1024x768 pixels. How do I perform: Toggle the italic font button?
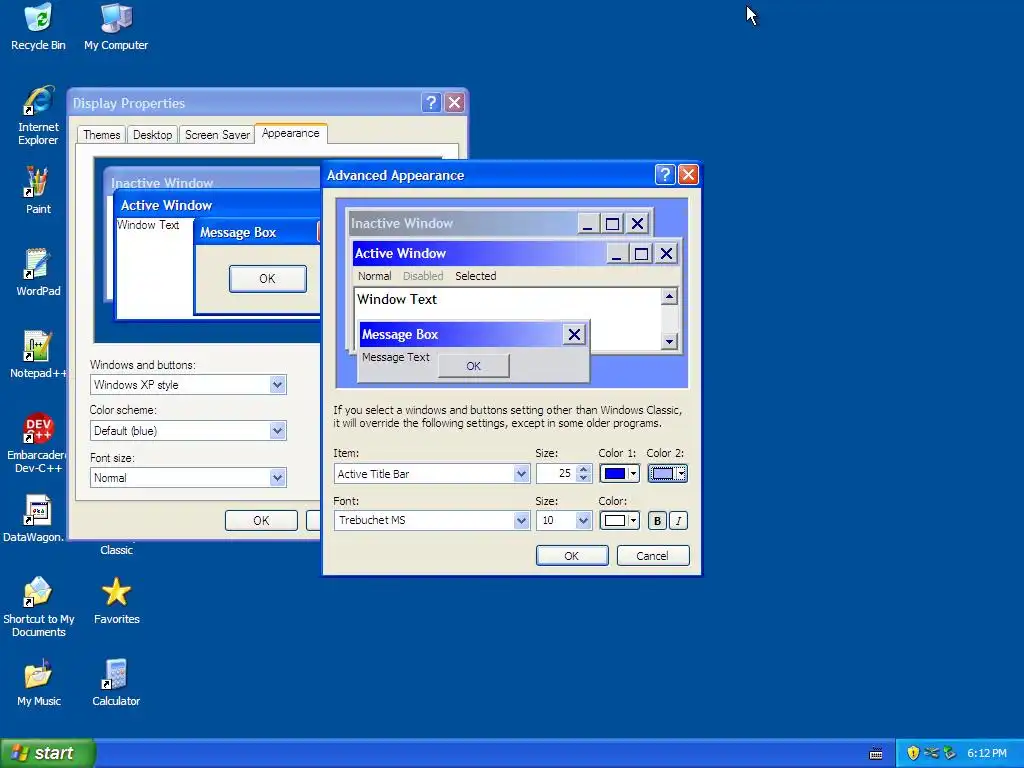pyautogui.click(x=679, y=520)
